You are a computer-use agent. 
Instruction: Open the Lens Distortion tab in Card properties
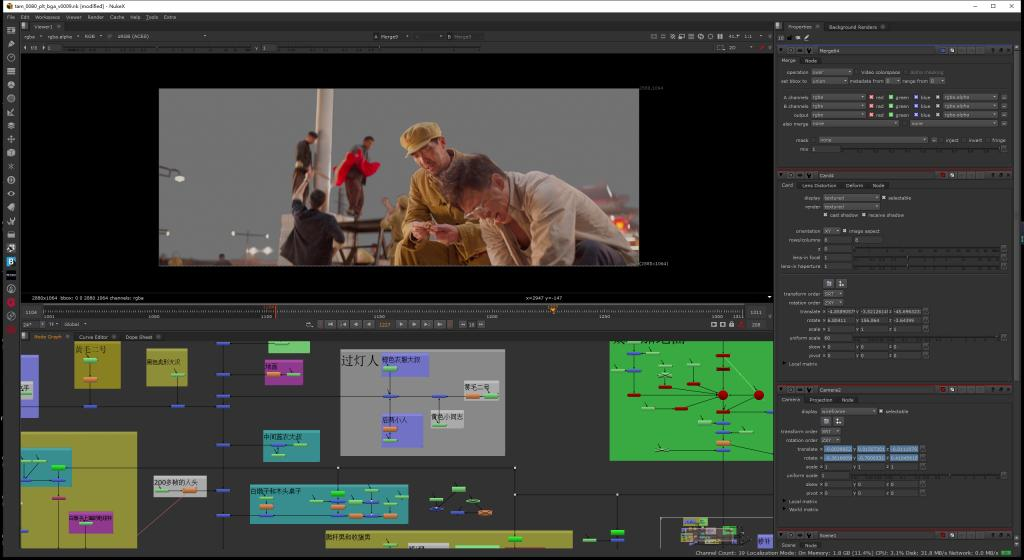point(819,185)
